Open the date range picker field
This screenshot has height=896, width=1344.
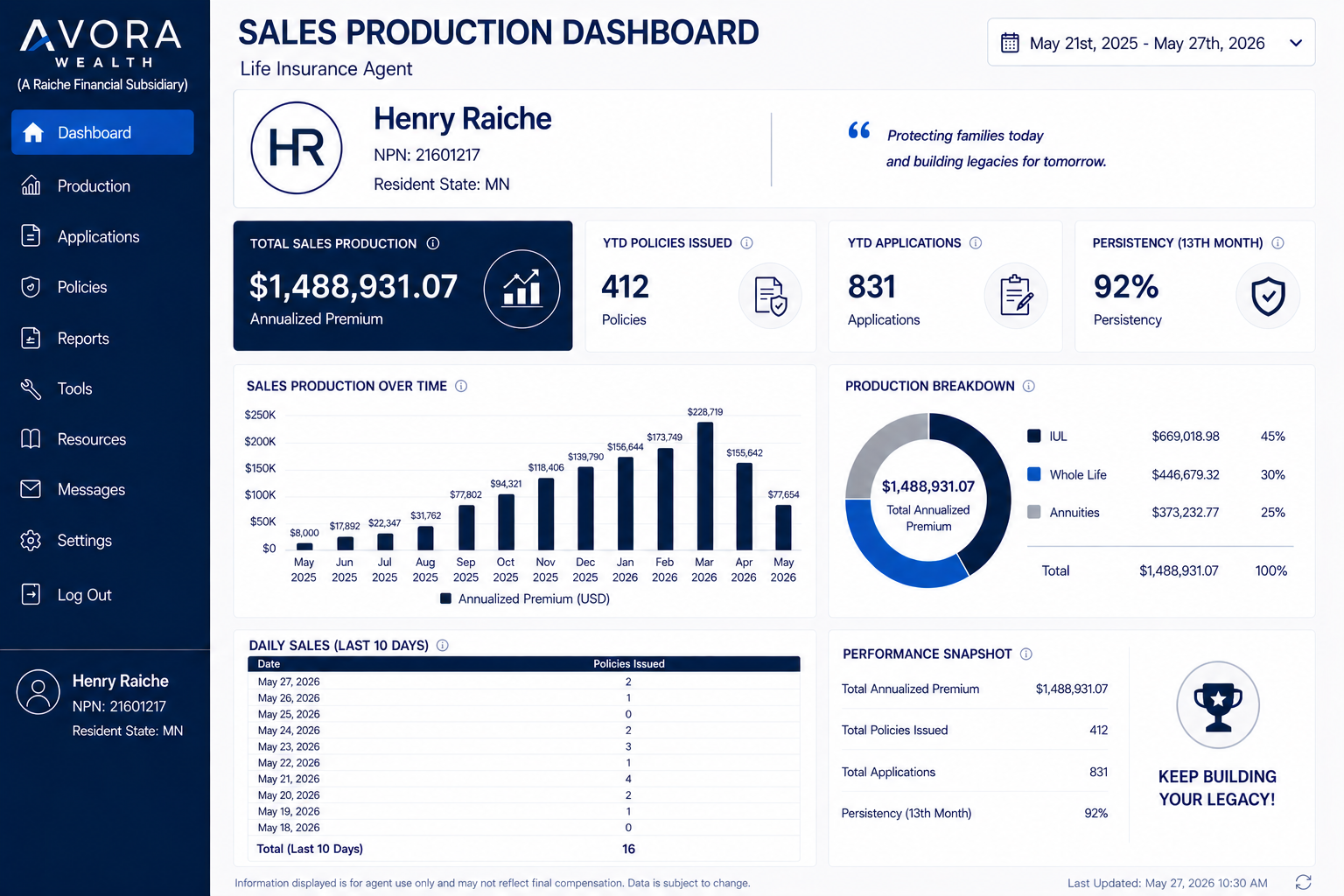coord(1151,42)
